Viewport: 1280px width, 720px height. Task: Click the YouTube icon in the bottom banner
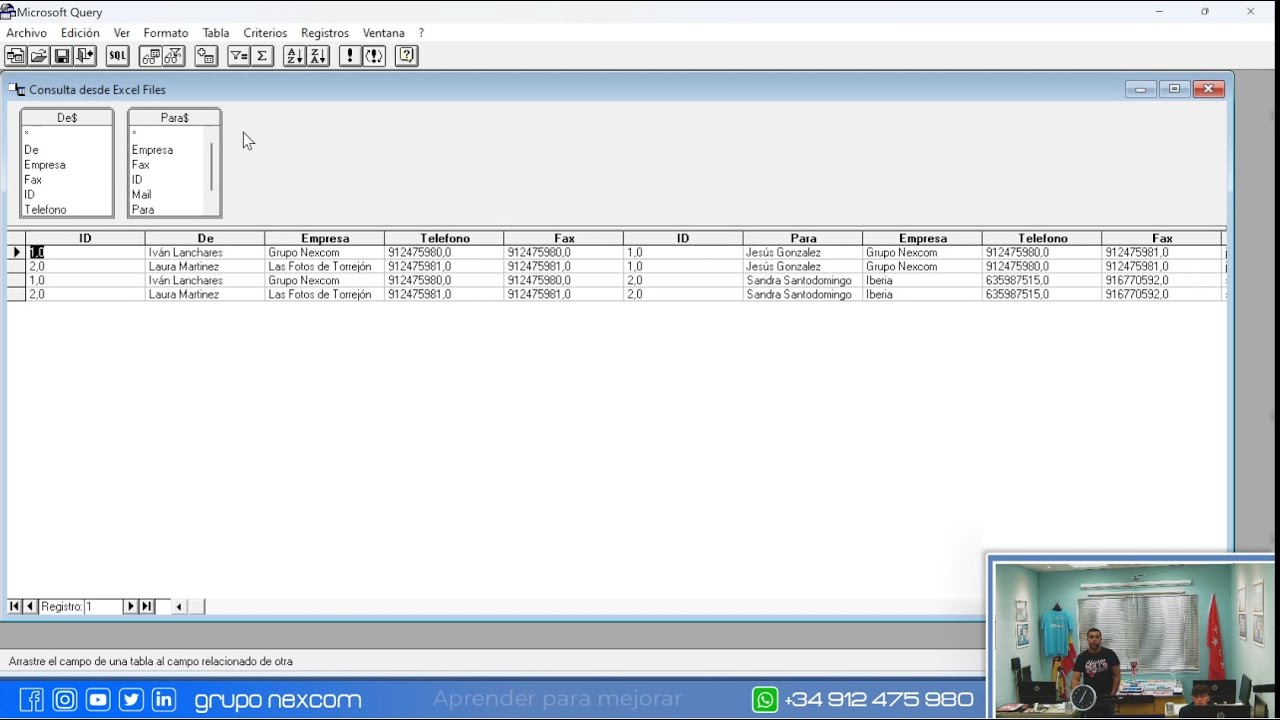98,699
